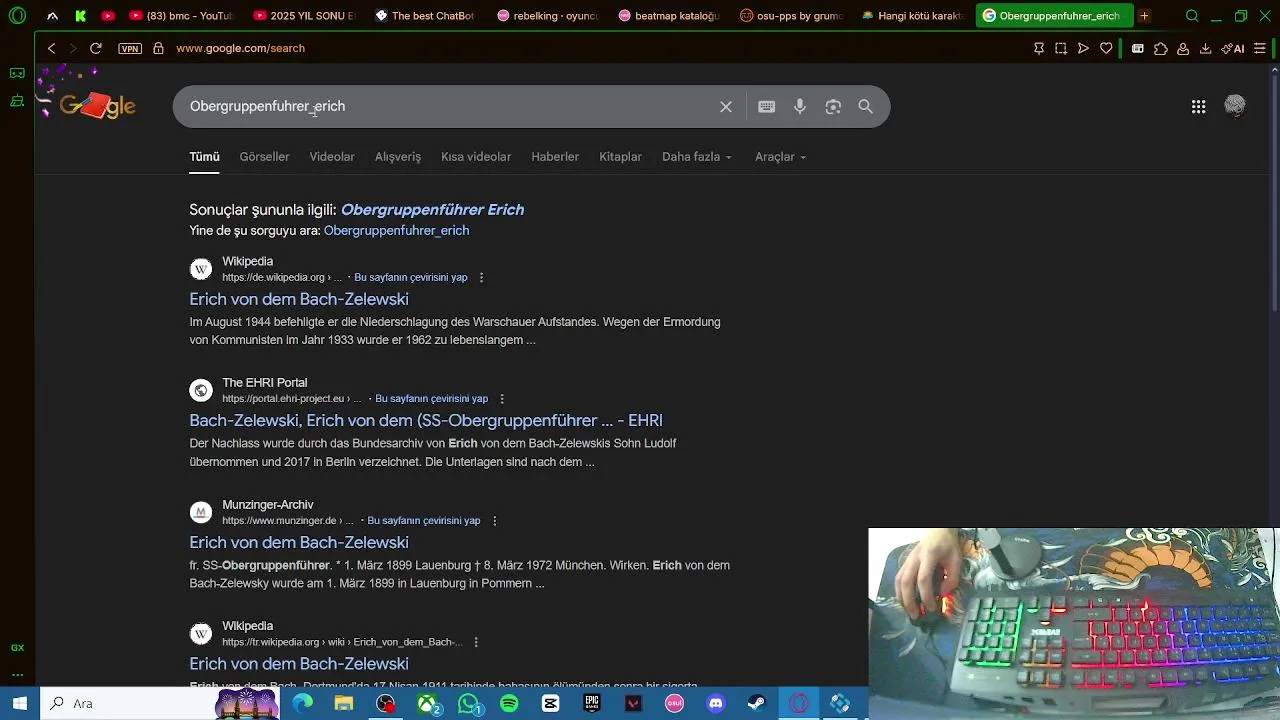Translate the de.wikipedia result page

(x=411, y=278)
